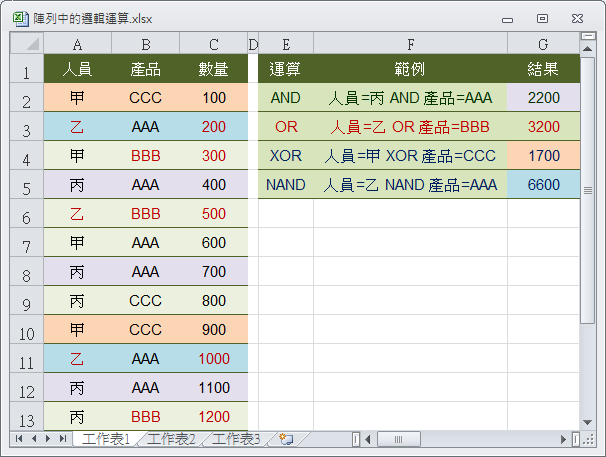The height and width of the screenshot is (457, 606).
Task: Select column B header
Action: point(145,44)
